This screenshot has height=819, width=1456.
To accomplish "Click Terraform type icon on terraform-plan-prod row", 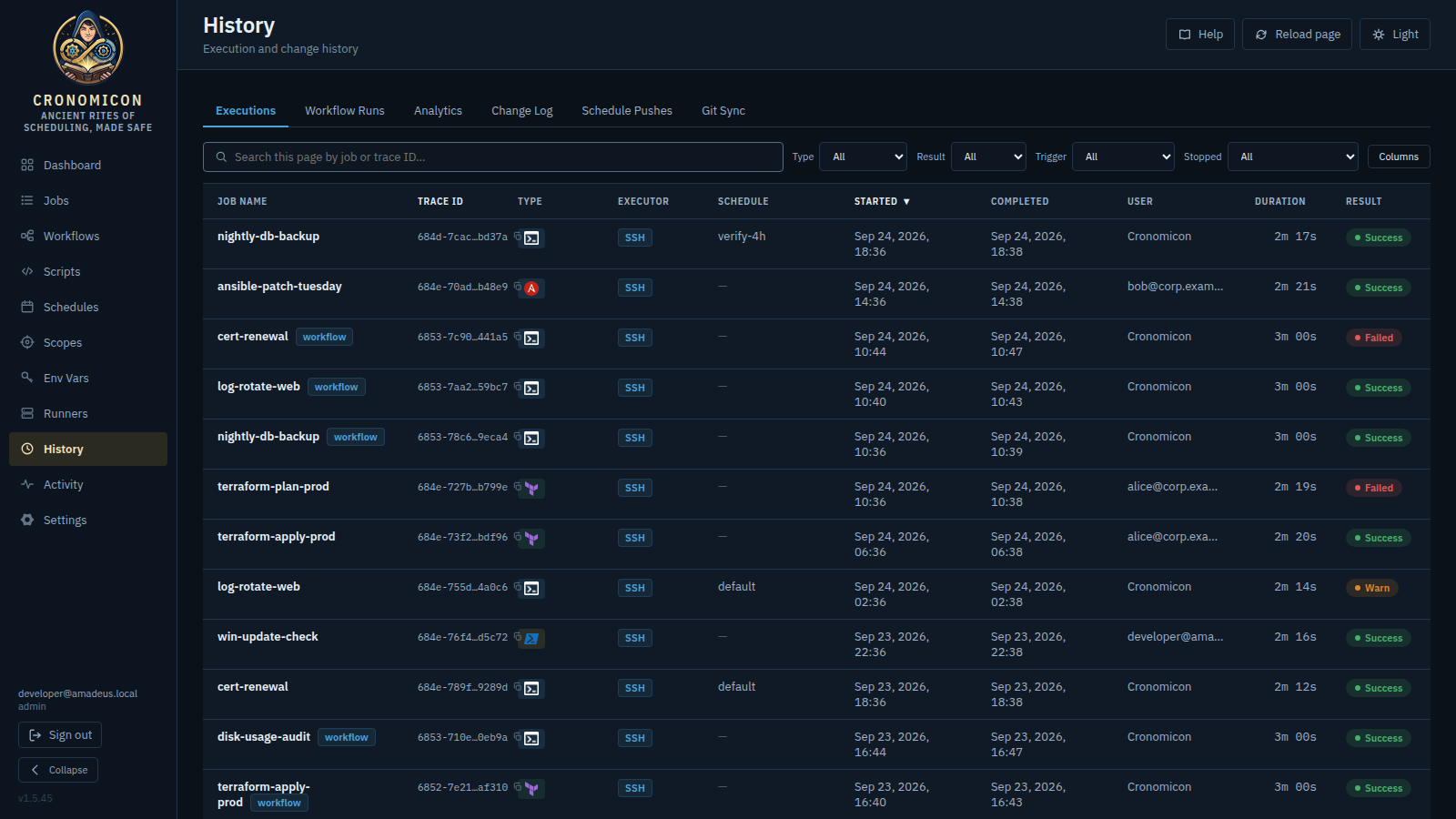I will (x=532, y=489).
